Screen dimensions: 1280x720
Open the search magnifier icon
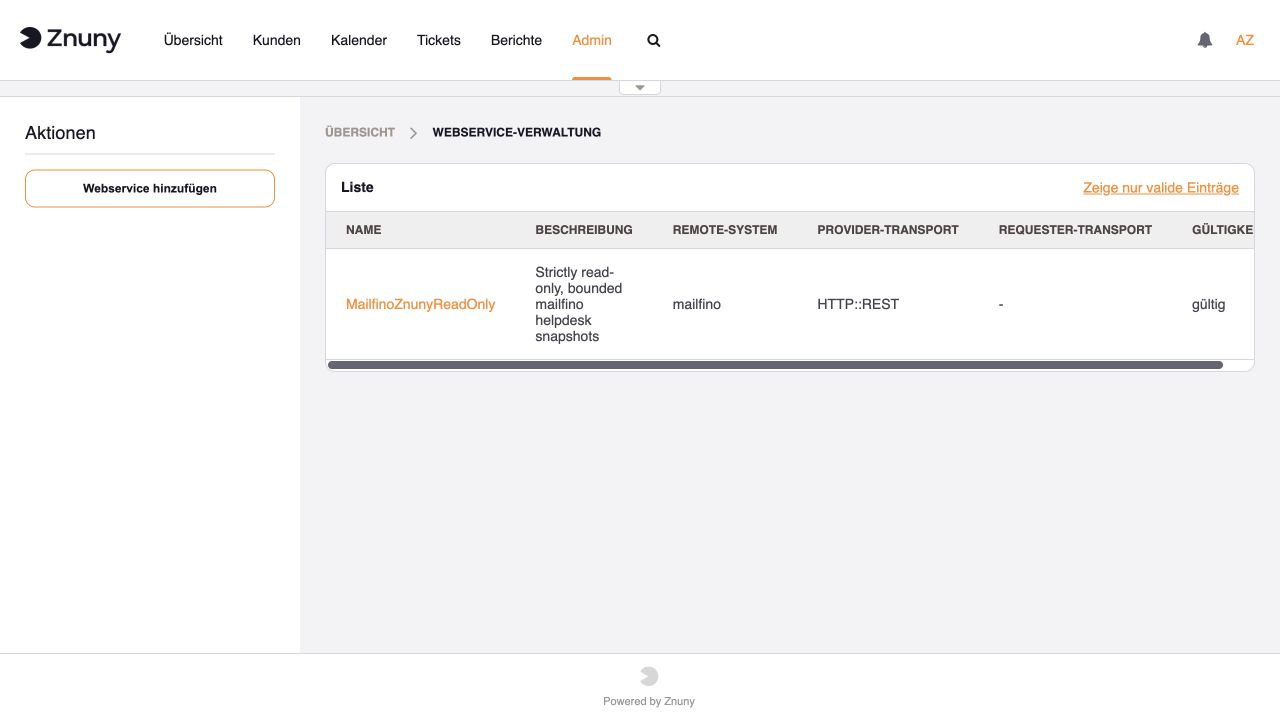[x=654, y=40]
